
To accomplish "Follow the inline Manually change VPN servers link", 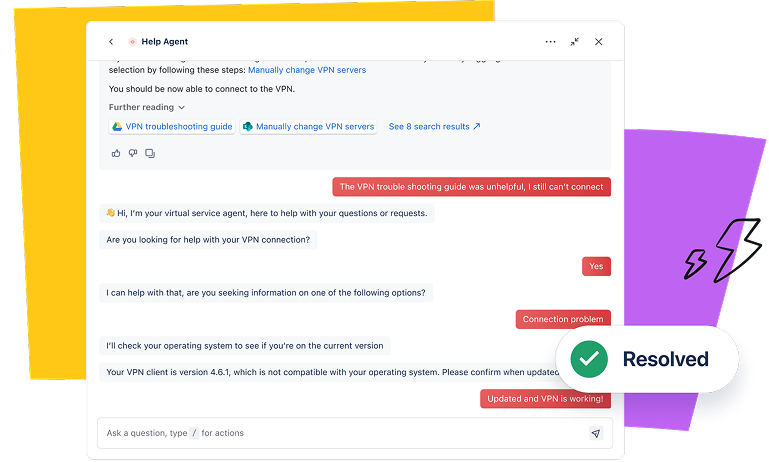I will tap(306, 70).
